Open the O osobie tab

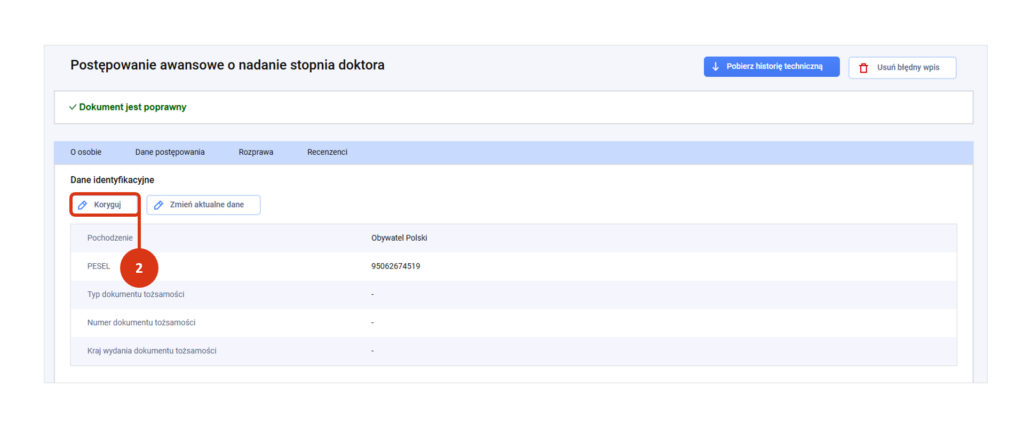click(x=85, y=152)
